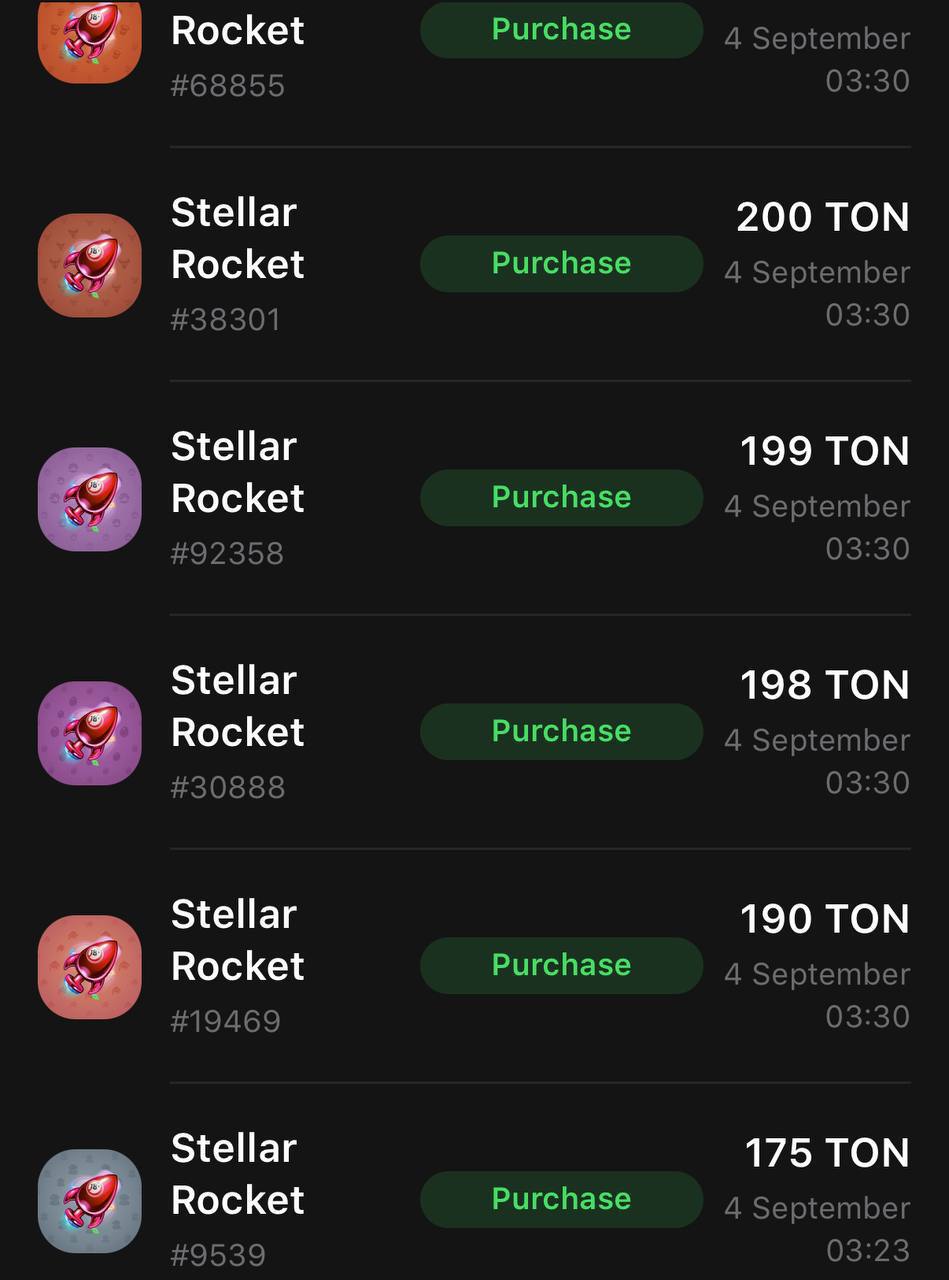The height and width of the screenshot is (1280, 949).
Task: Click Purchase badge for rocket #68855
Action: click(561, 30)
